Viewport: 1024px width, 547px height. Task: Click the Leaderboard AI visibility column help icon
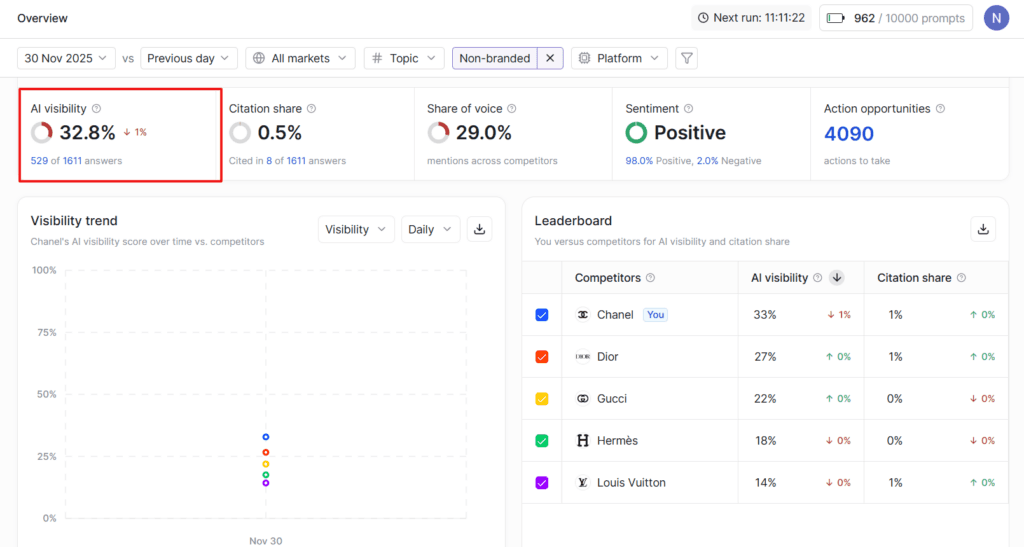818,277
